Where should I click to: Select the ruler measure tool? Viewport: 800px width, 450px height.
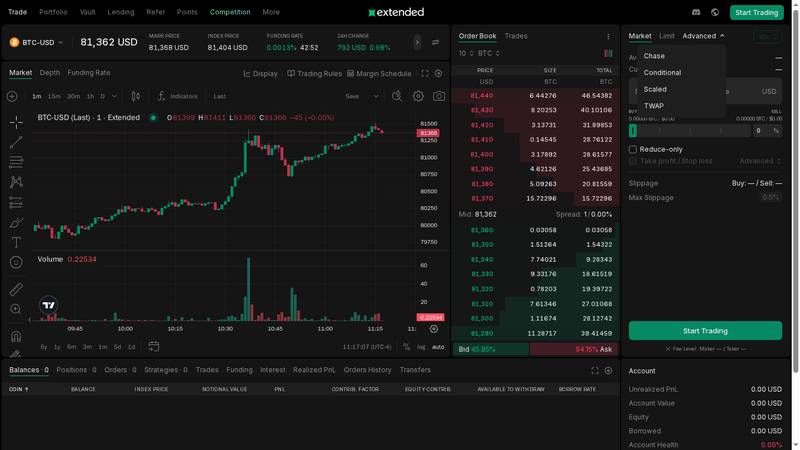(x=16, y=289)
